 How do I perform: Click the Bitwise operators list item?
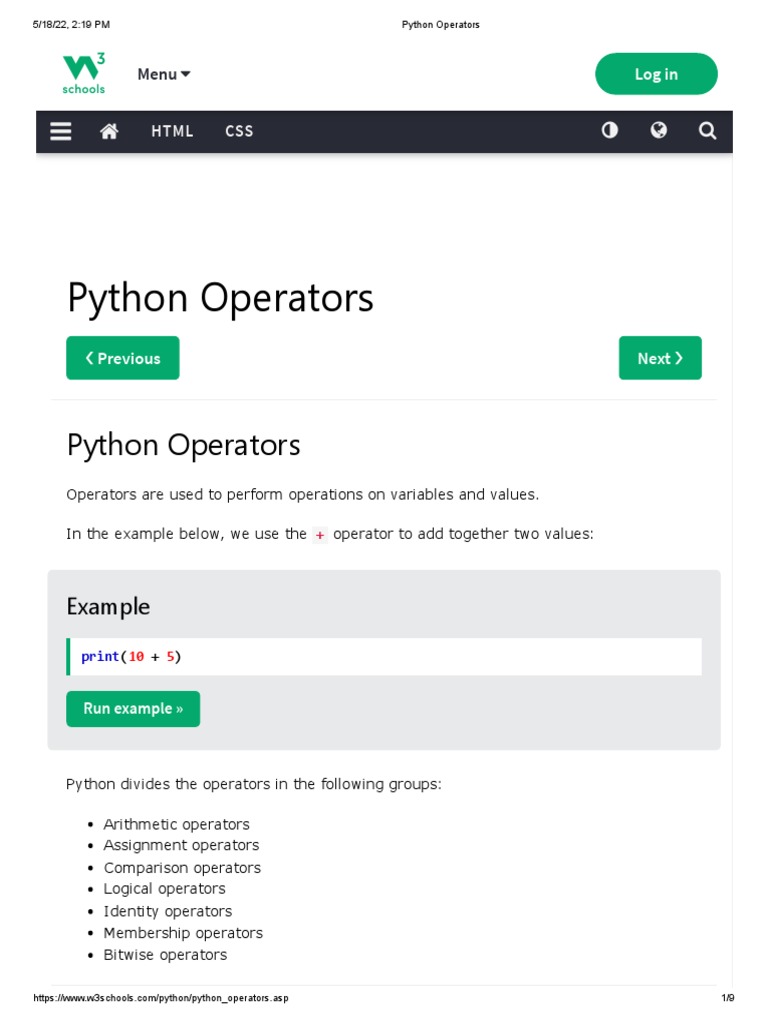[x=165, y=955]
